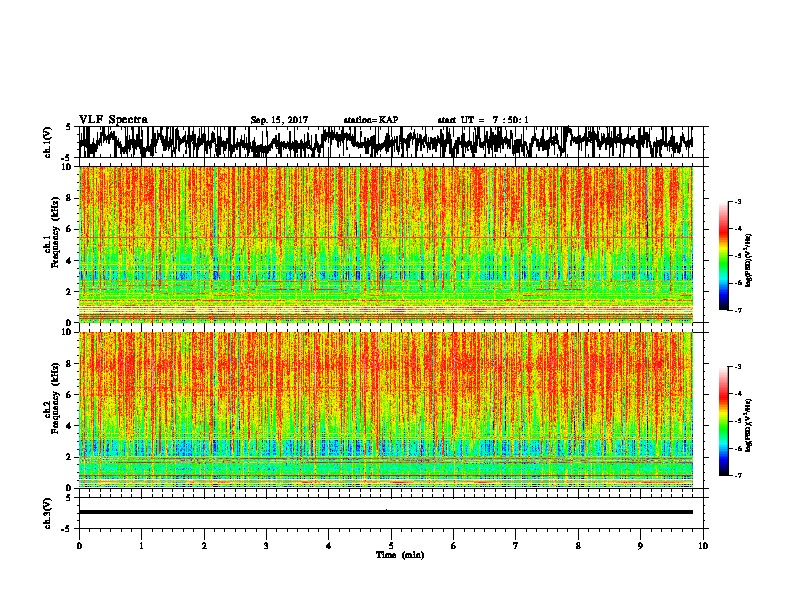Click the "5" tick on ch.1(V) axis
The image size is (792, 612).
(x=68, y=127)
